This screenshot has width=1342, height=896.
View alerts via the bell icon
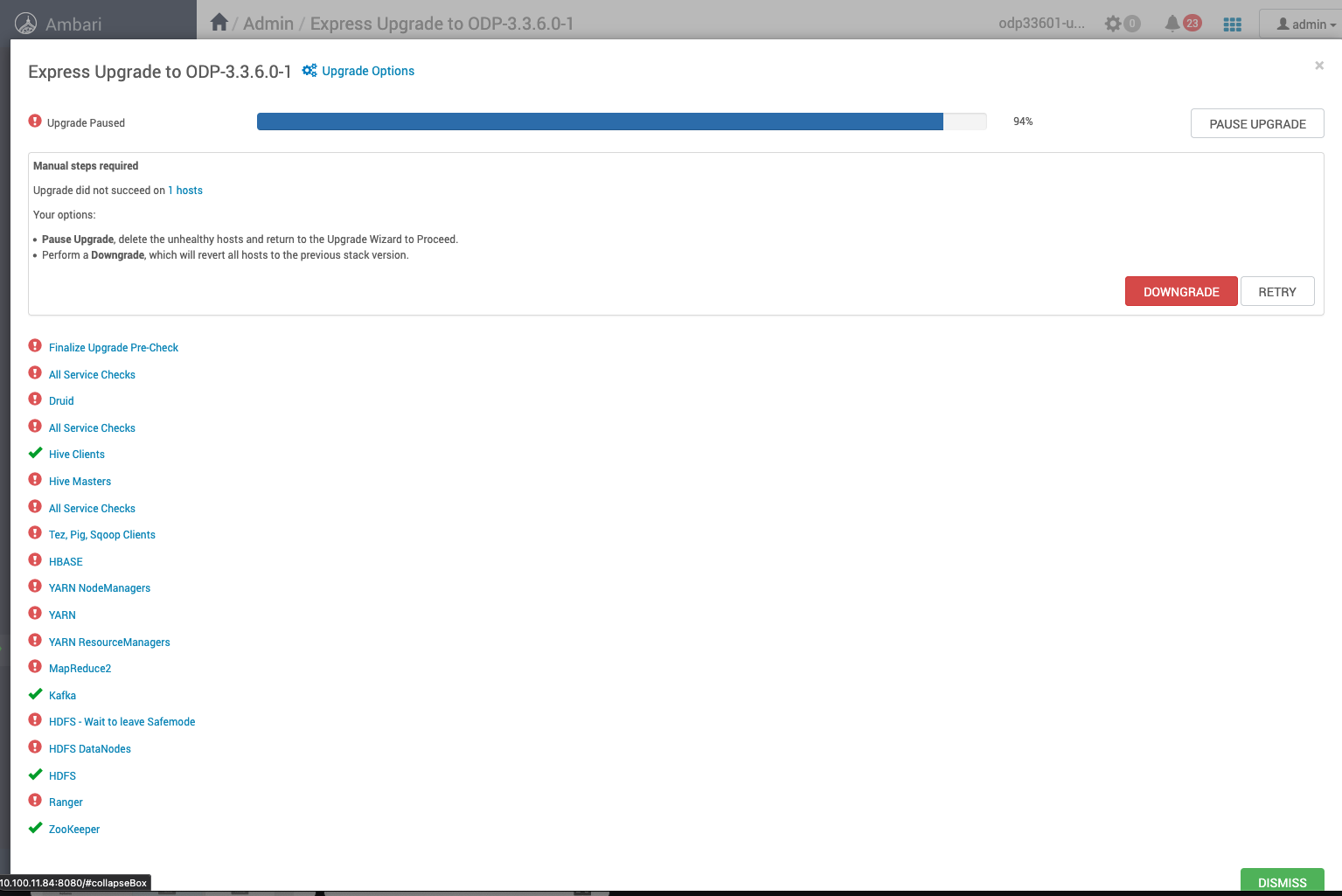tap(1172, 24)
